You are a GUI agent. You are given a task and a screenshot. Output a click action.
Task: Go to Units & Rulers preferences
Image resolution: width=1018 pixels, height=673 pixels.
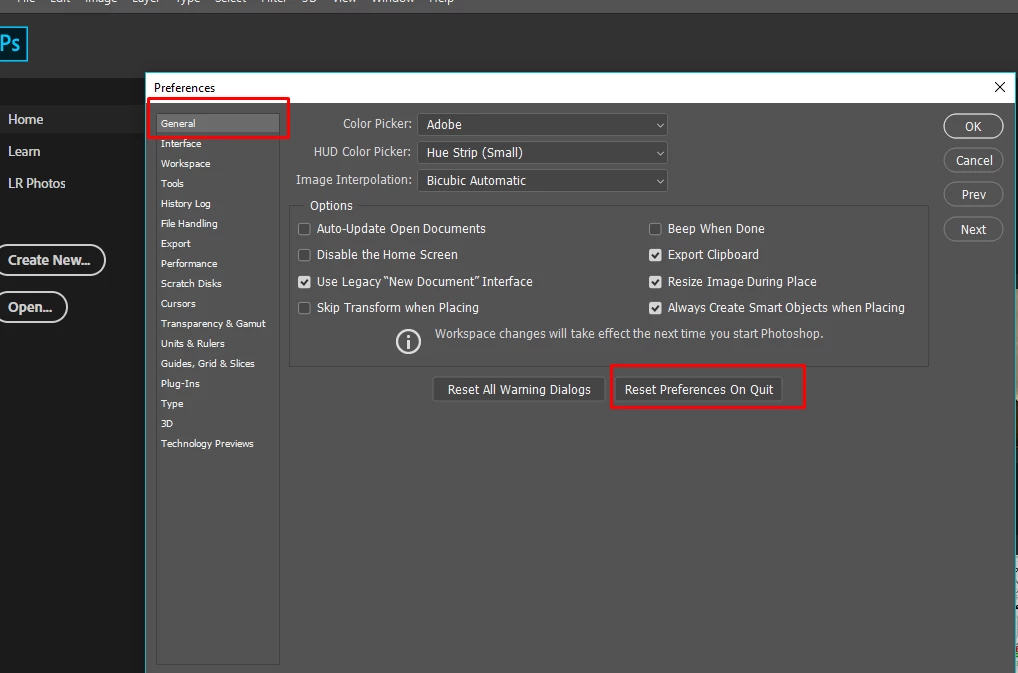click(x=192, y=343)
